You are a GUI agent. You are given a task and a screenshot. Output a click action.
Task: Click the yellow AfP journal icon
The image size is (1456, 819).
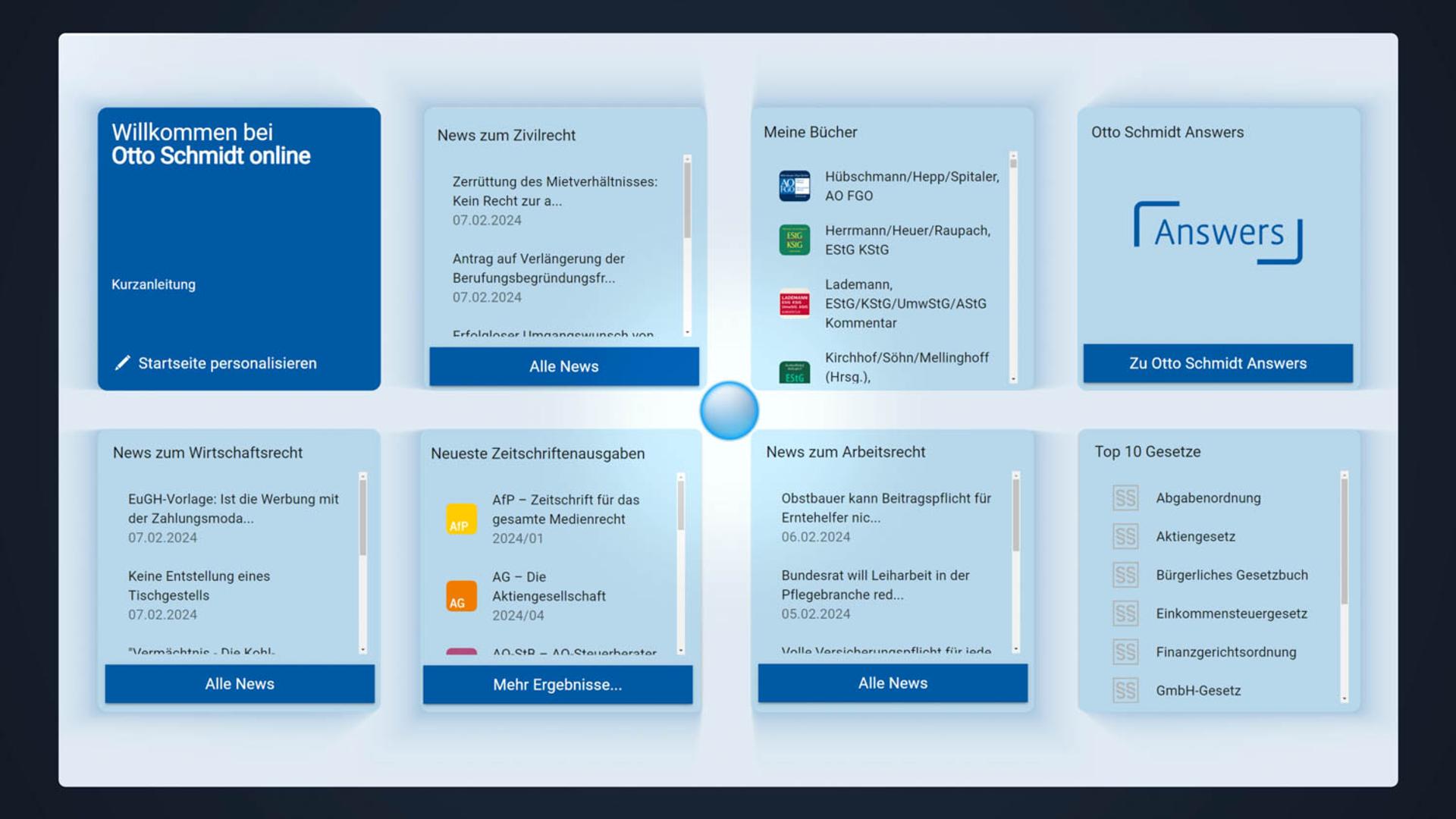click(461, 519)
